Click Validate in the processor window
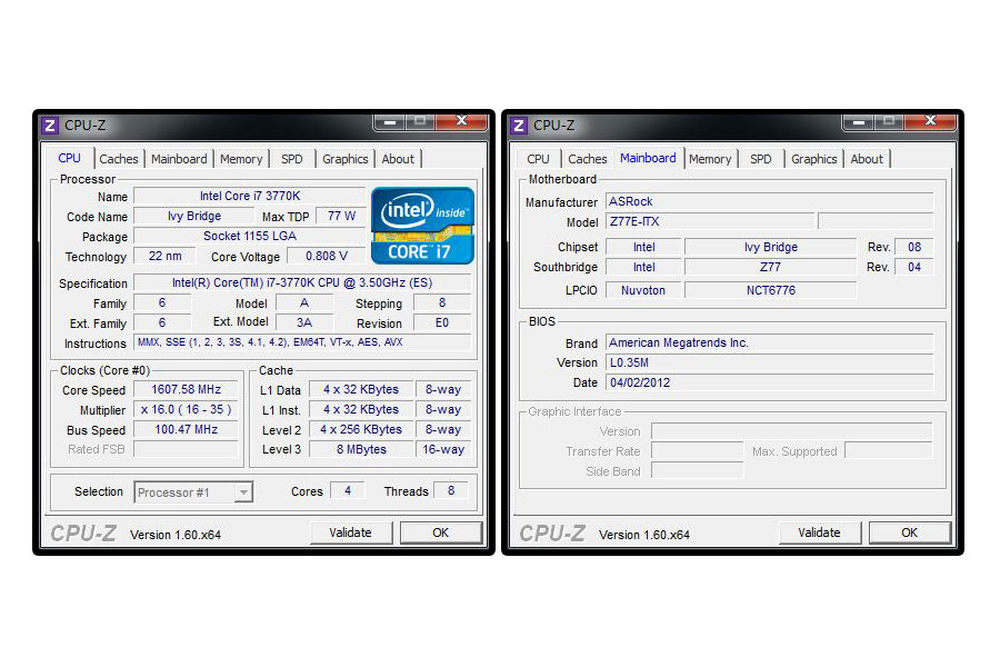Image resolution: width=1000 pixels, height=667 pixels. 351,532
